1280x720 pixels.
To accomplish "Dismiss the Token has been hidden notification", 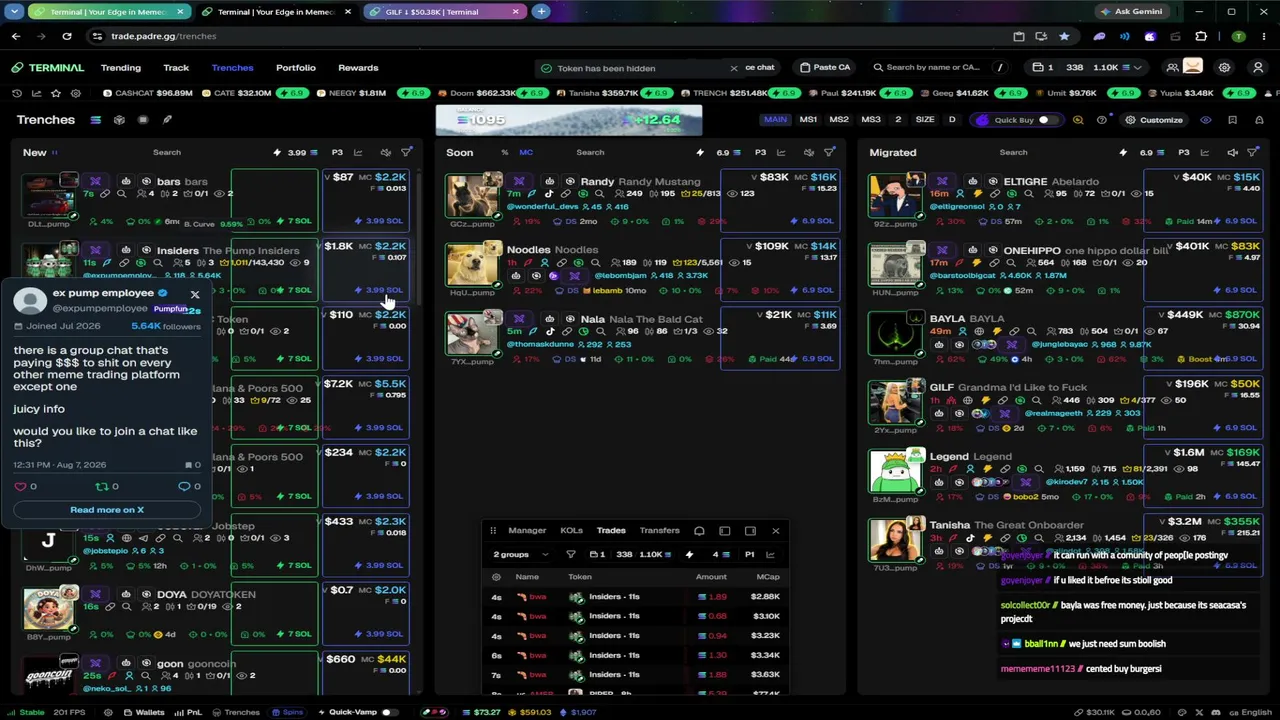I will pyautogui.click(x=733, y=68).
